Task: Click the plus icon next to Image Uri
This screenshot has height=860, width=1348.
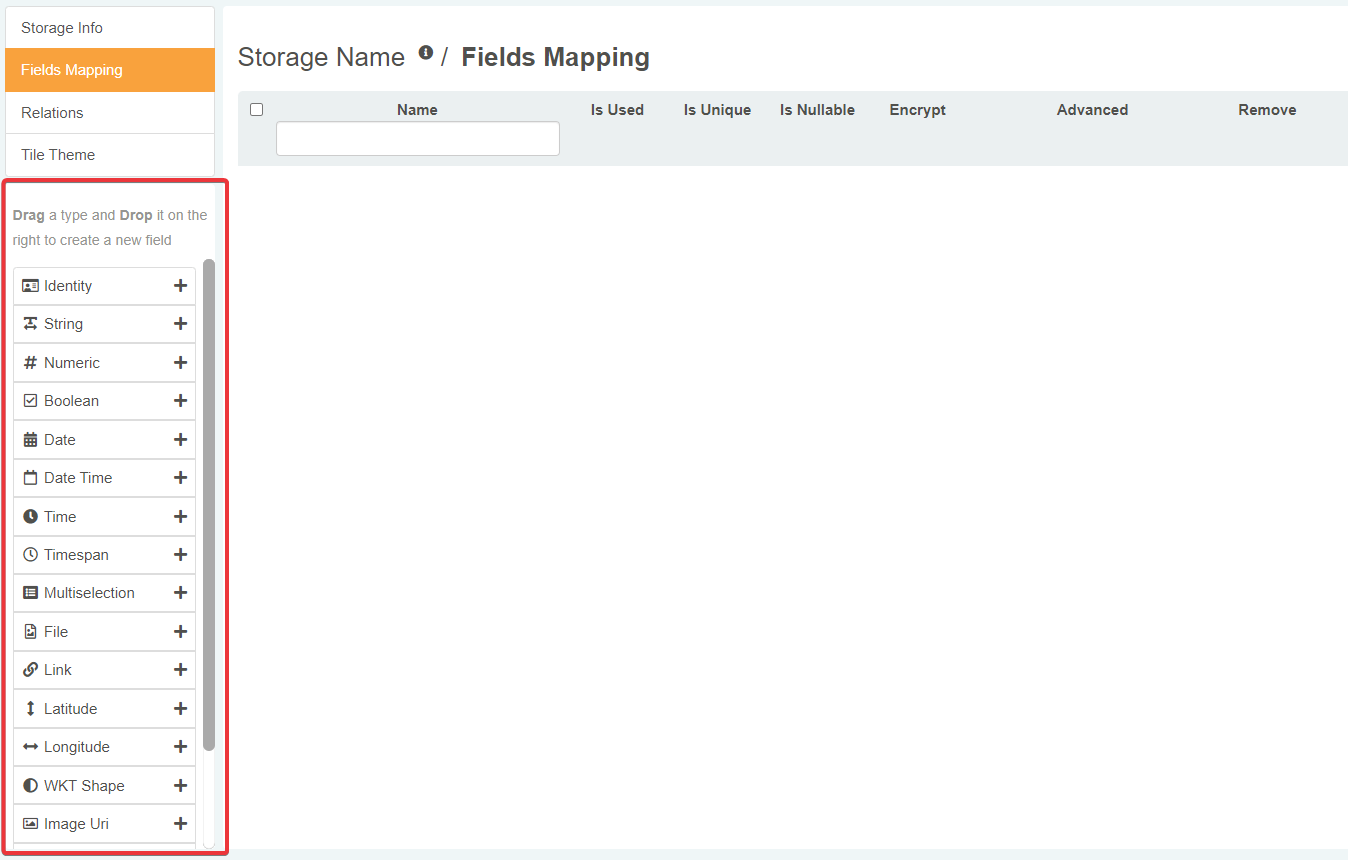Action: [x=180, y=824]
